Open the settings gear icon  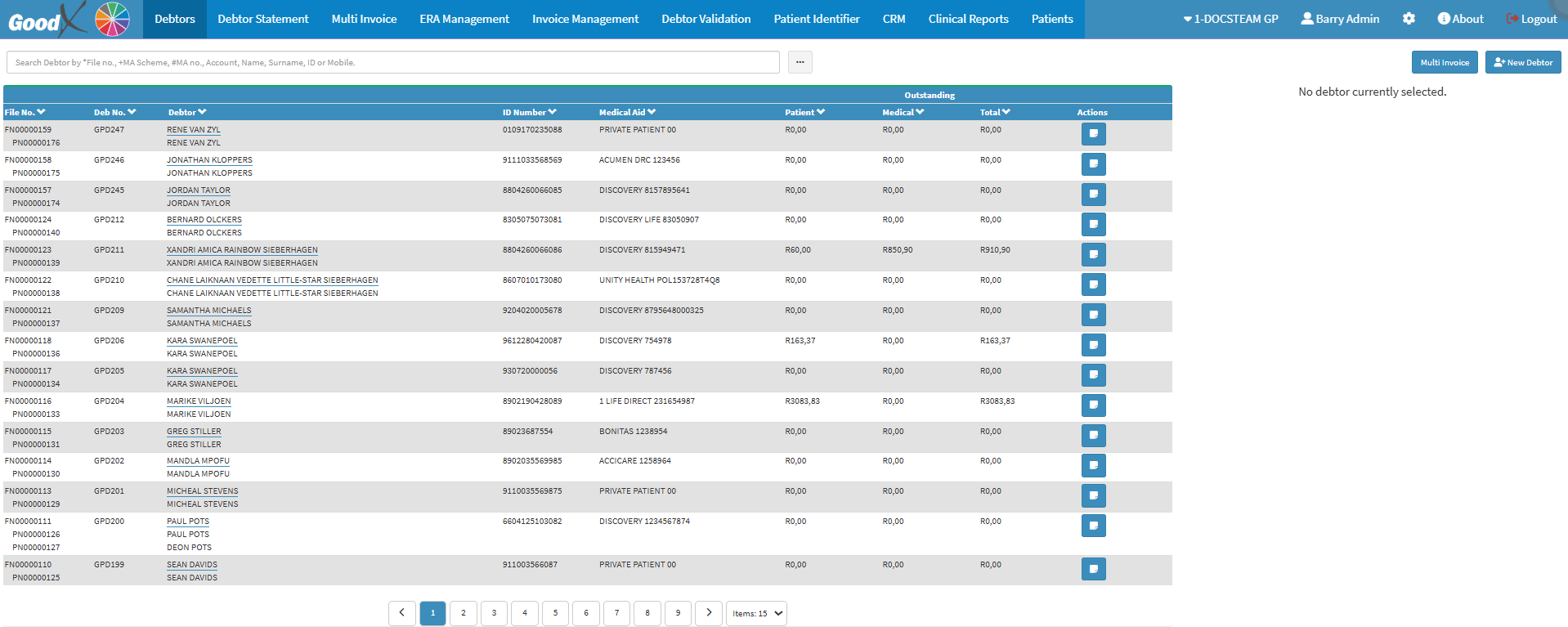[x=1408, y=19]
